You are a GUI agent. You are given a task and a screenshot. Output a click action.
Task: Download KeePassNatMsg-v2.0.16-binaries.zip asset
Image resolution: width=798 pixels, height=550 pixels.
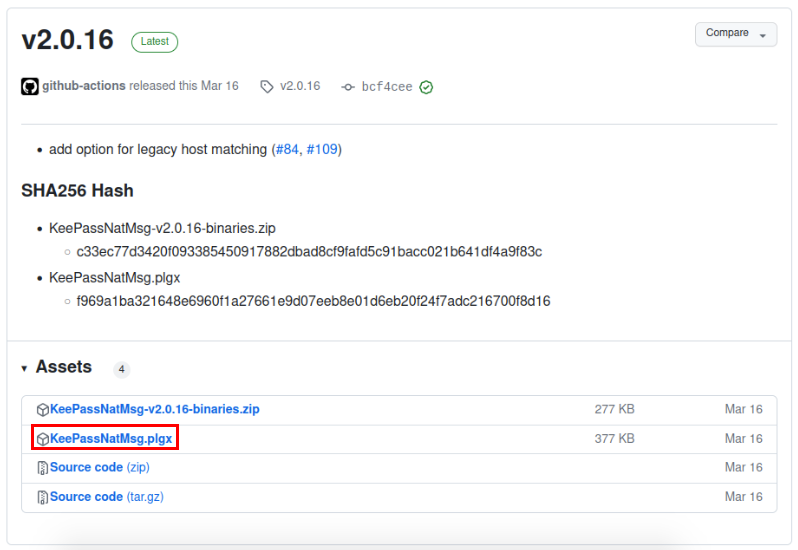pyautogui.click(x=155, y=409)
